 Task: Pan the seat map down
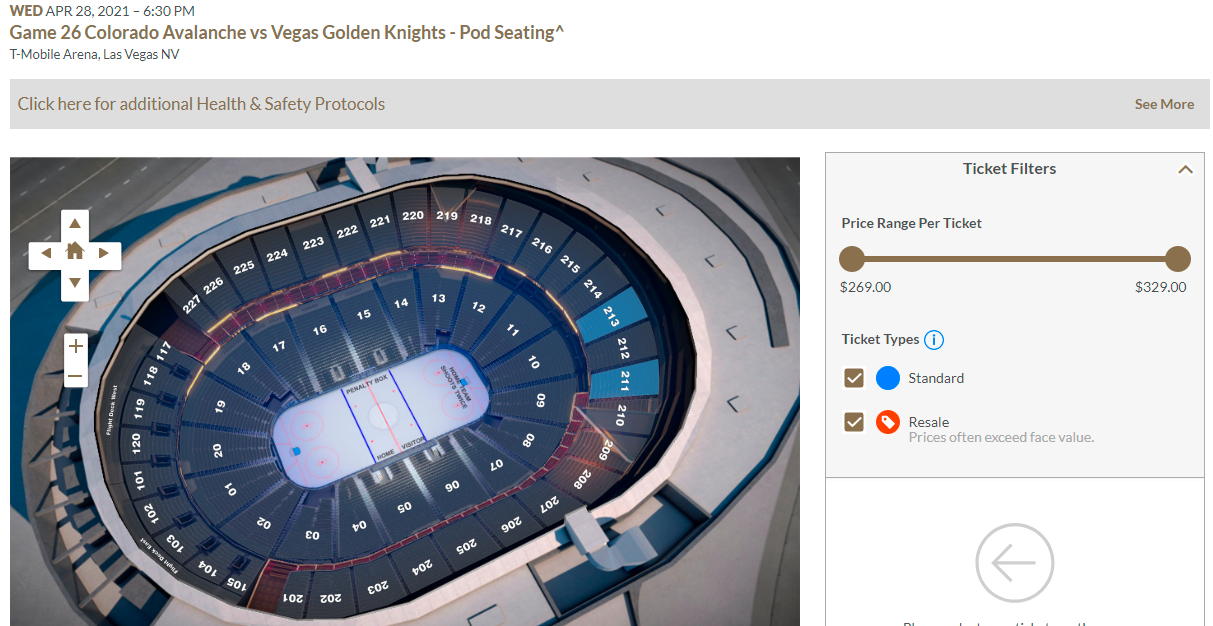point(75,283)
